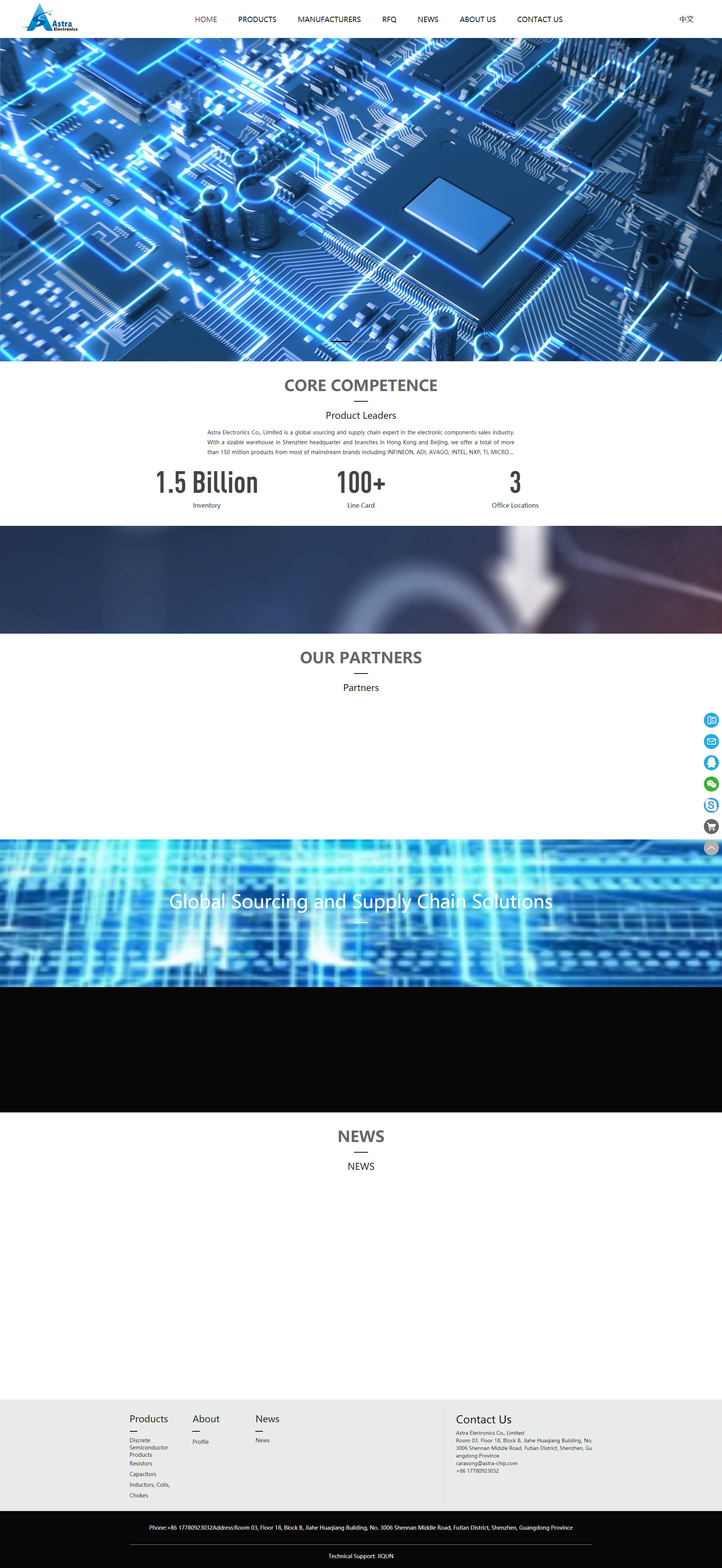Image resolution: width=722 pixels, height=1568 pixels.
Task: Open the Capacitors footer link
Action: (142, 1474)
